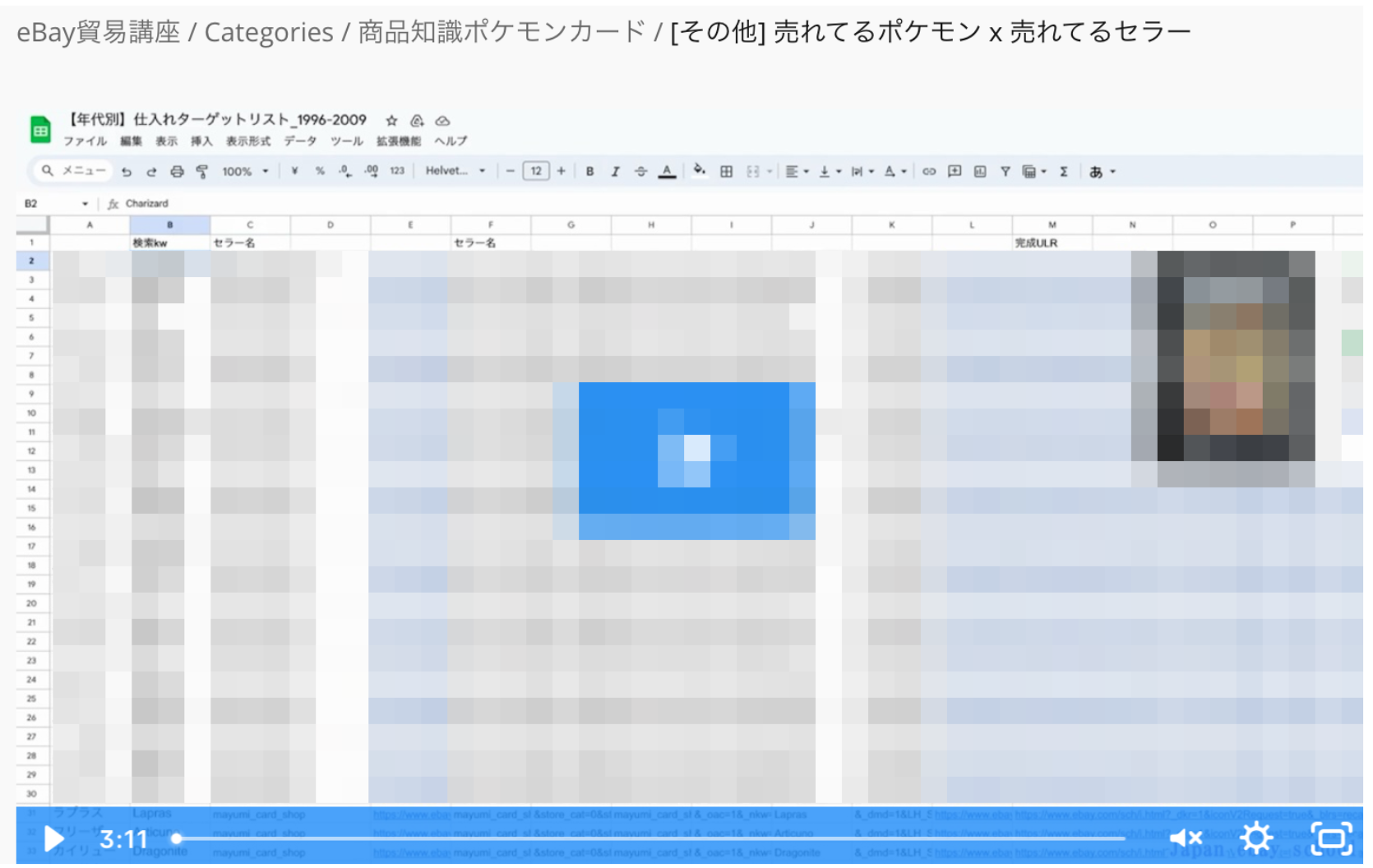Open the データ menu
The height and width of the screenshot is (868, 1373).
point(300,141)
